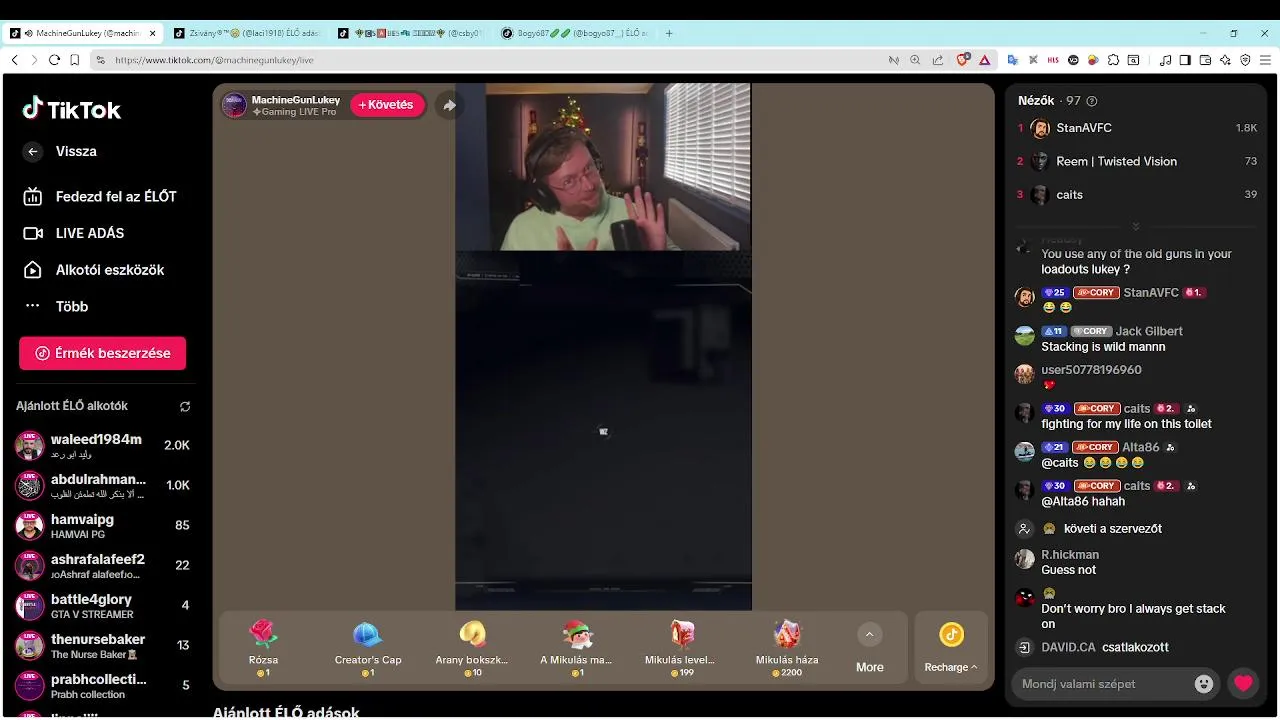
Task: Open viewer Reem | Twisted Vision
Action: (x=1137, y=161)
